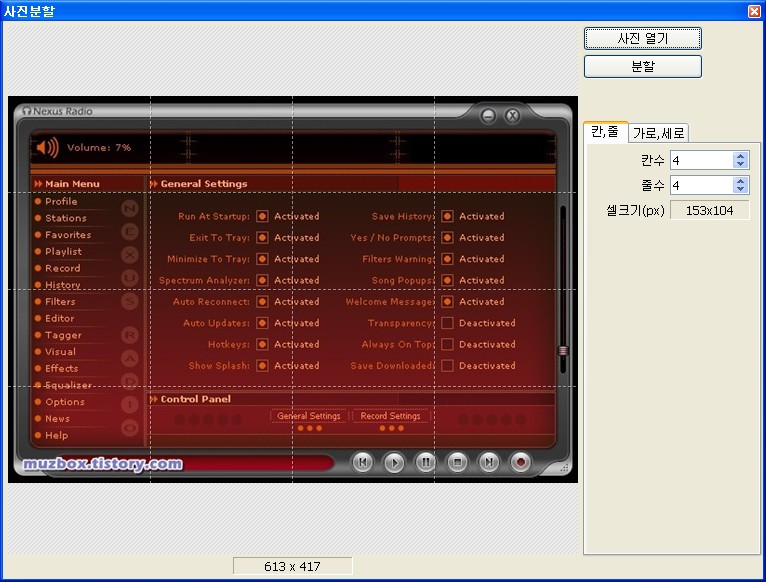Increase 줄수 with the up arrow

741,181
